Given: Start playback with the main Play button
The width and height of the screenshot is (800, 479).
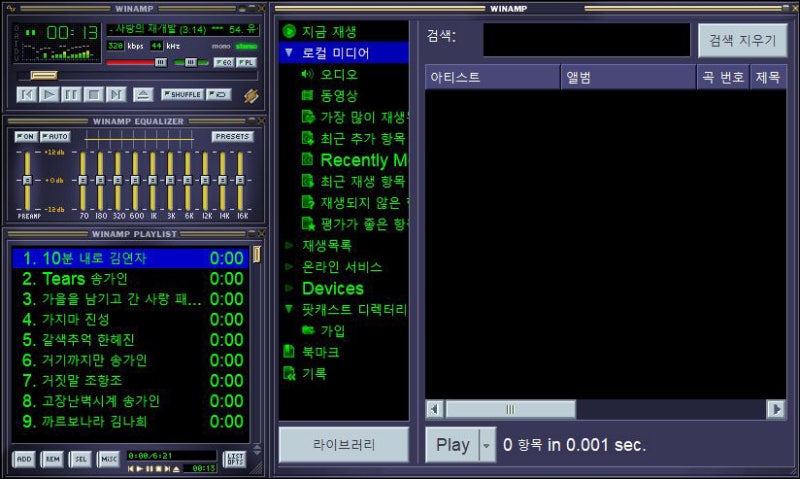Looking at the screenshot, I should click(x=49, y=95).
